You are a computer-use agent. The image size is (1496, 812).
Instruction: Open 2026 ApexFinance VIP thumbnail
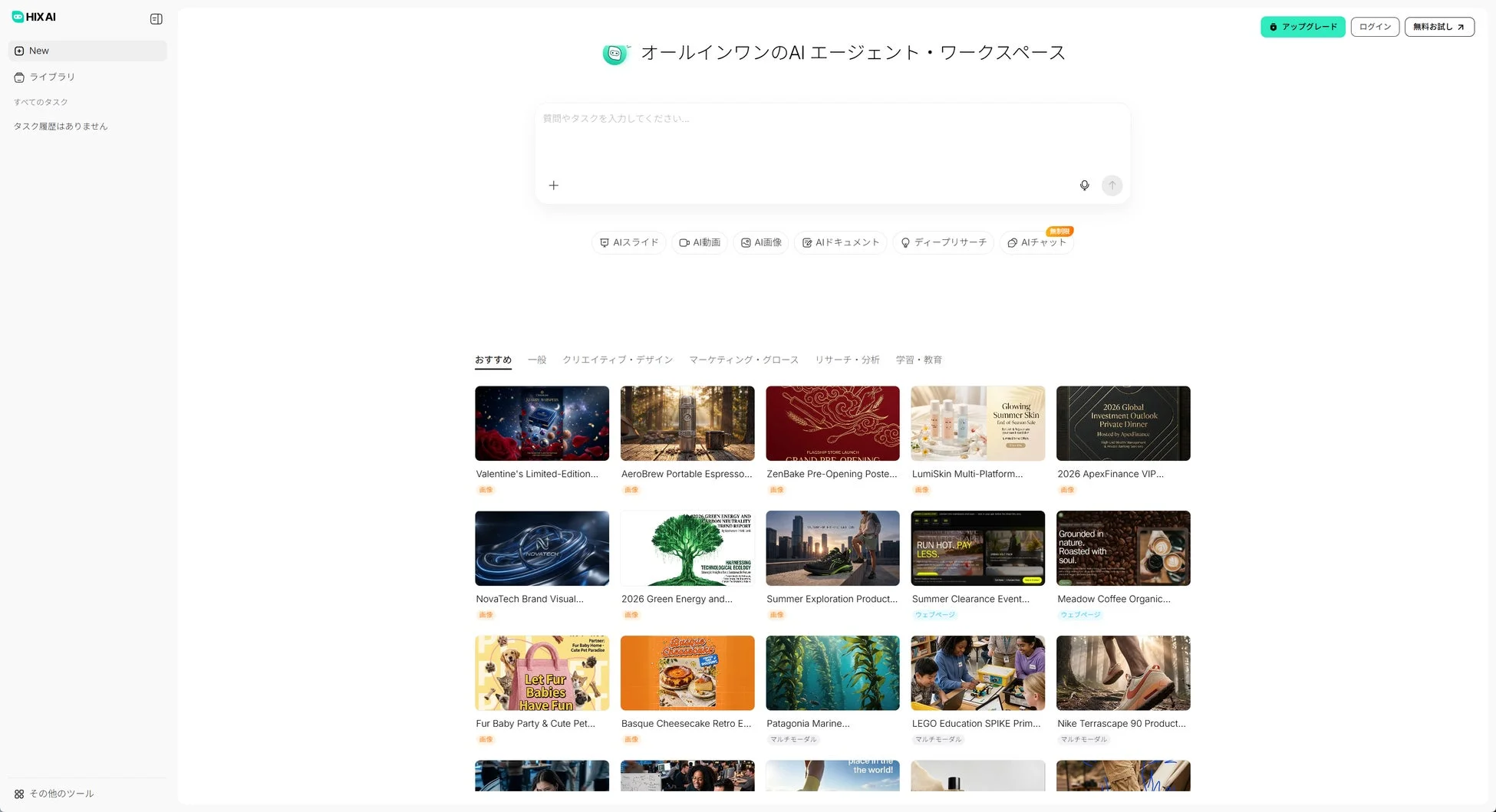[1123, 423]
